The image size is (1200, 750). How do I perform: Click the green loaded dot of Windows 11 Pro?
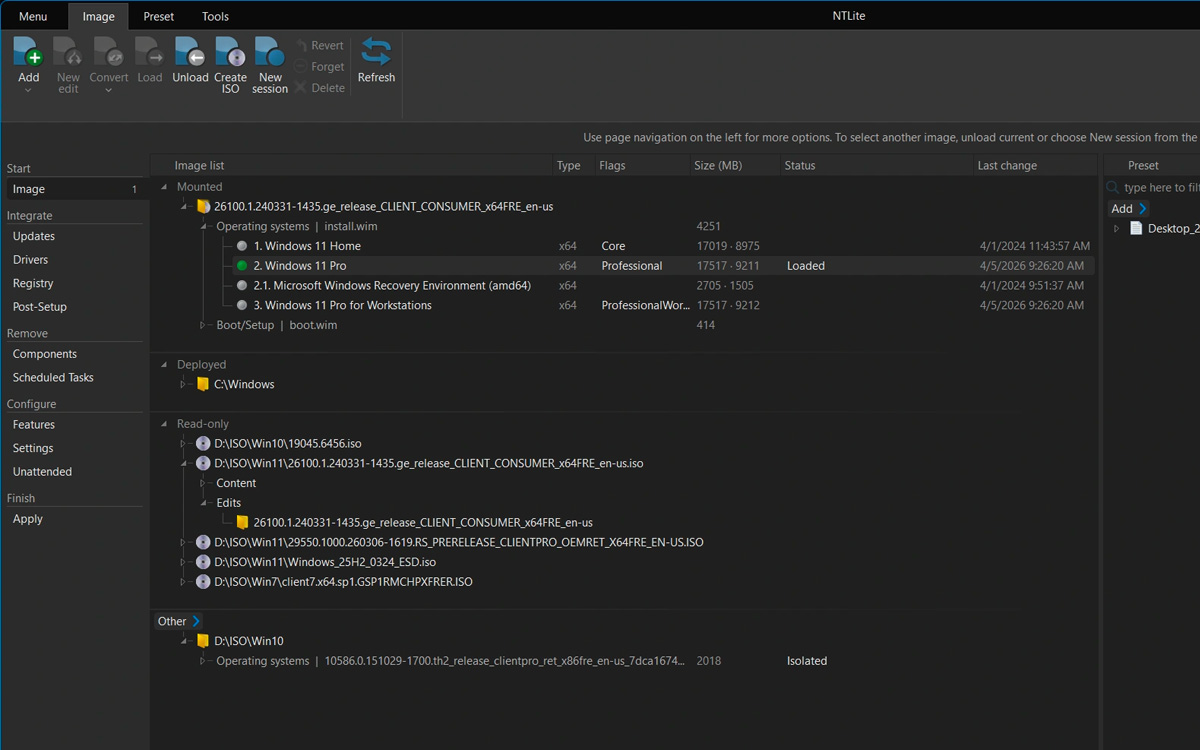coord(242,266)
